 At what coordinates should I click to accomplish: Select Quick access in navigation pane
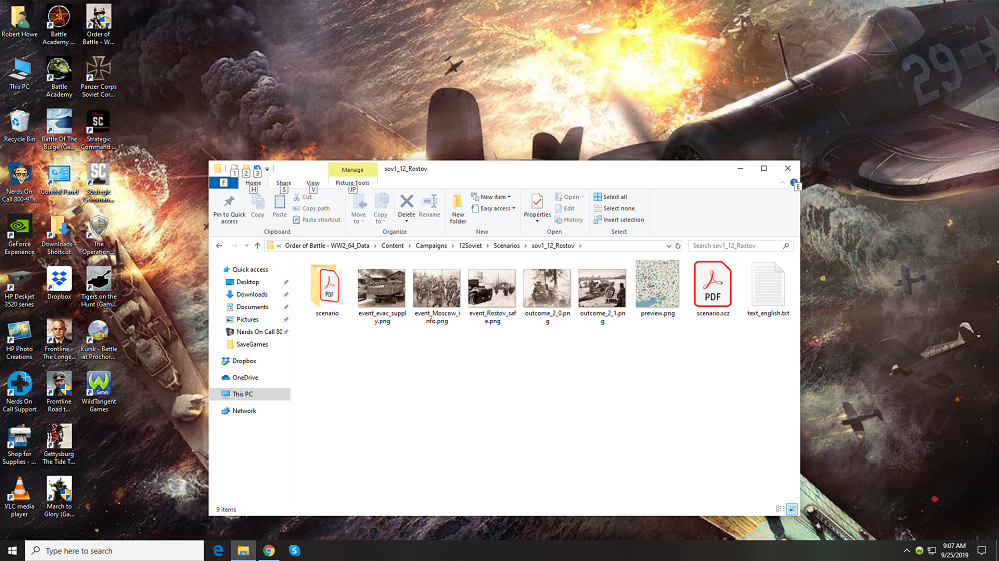tap(250, 269)
